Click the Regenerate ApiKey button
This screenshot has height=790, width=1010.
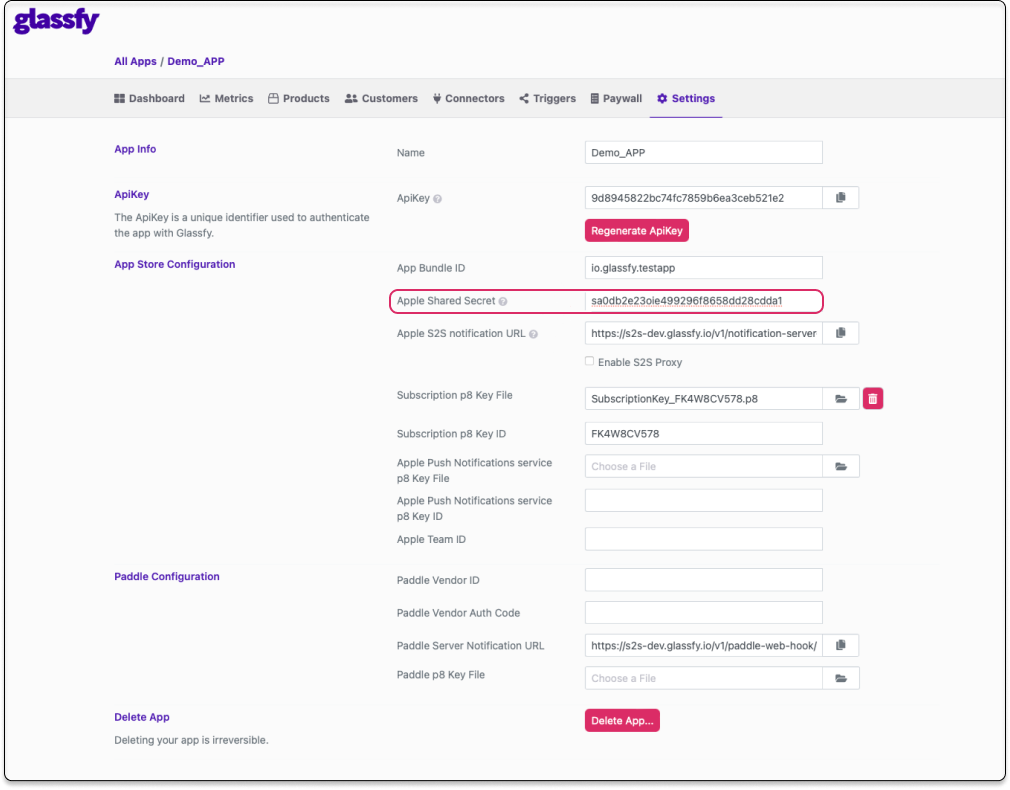(x=637, y=231)
